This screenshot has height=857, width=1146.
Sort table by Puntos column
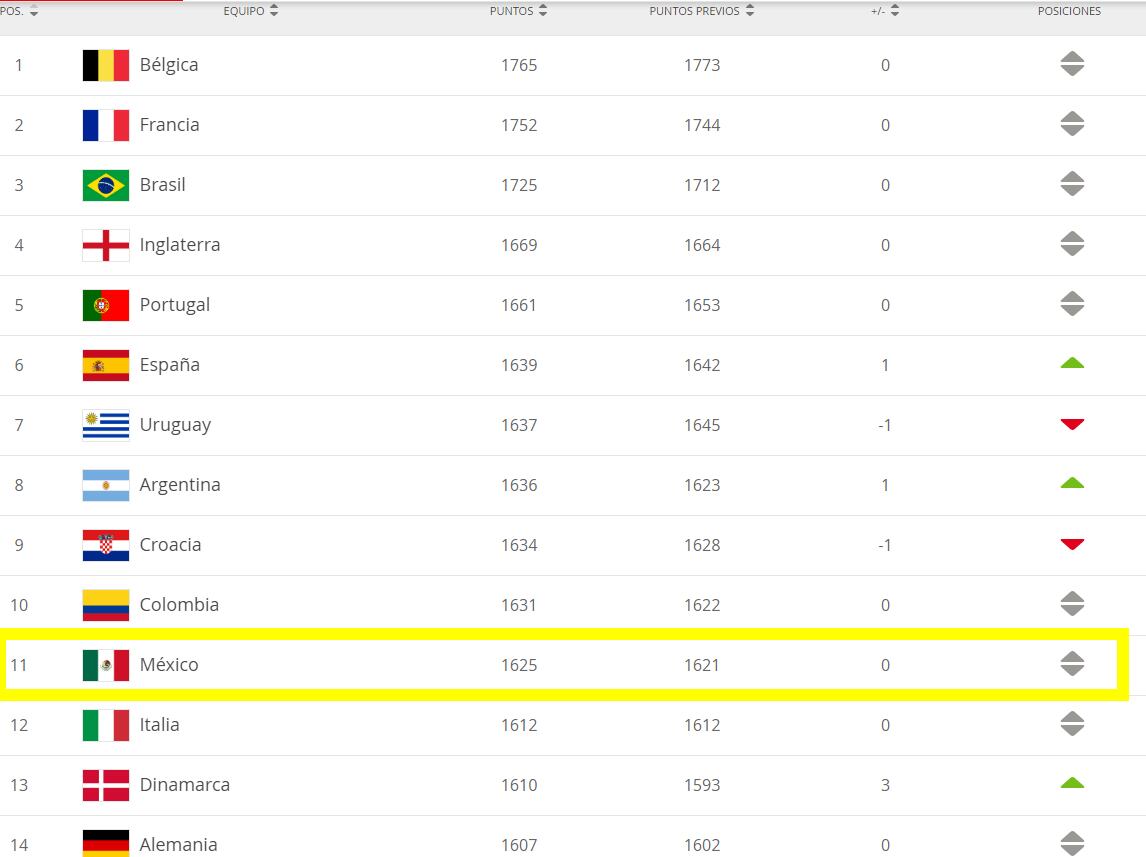tap(518, 11)
